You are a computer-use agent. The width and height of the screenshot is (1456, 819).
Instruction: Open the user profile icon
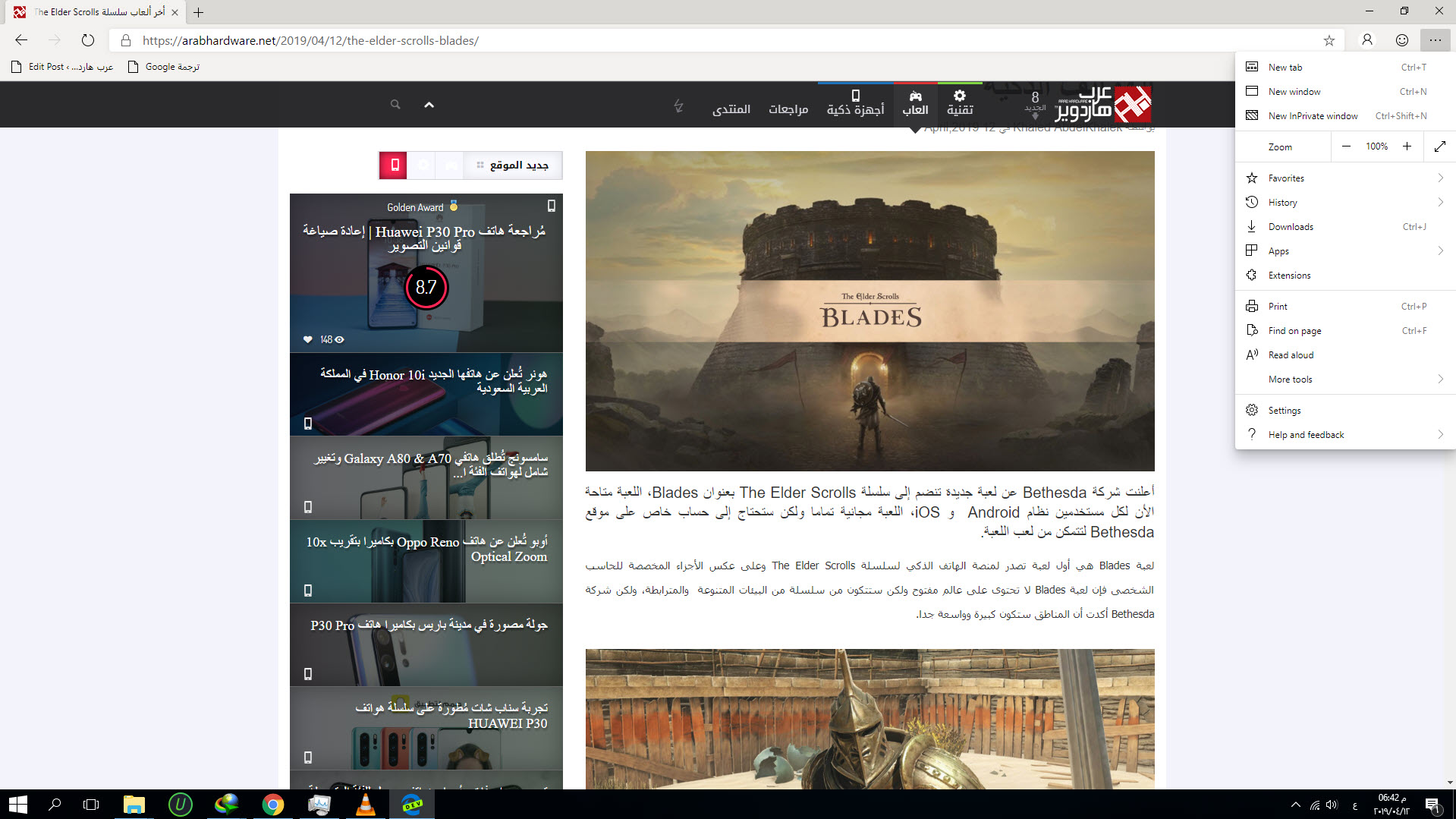pyautogui.click(x=1367, y=40)
